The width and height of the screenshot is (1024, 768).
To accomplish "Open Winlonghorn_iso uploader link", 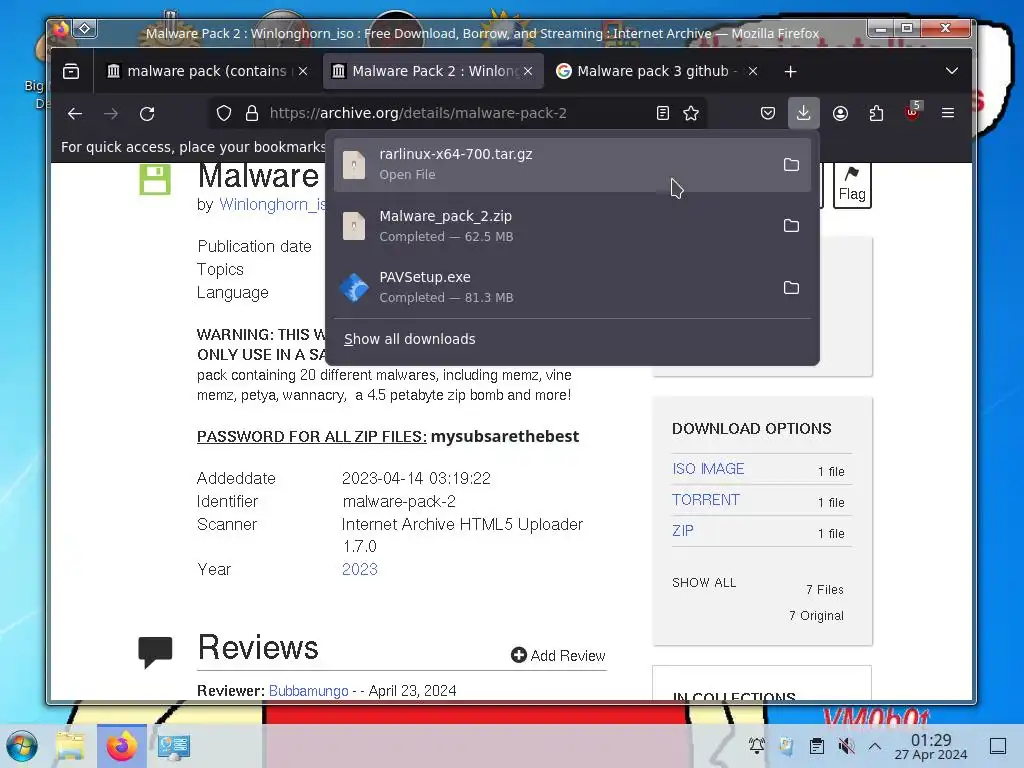I will 272,204.
